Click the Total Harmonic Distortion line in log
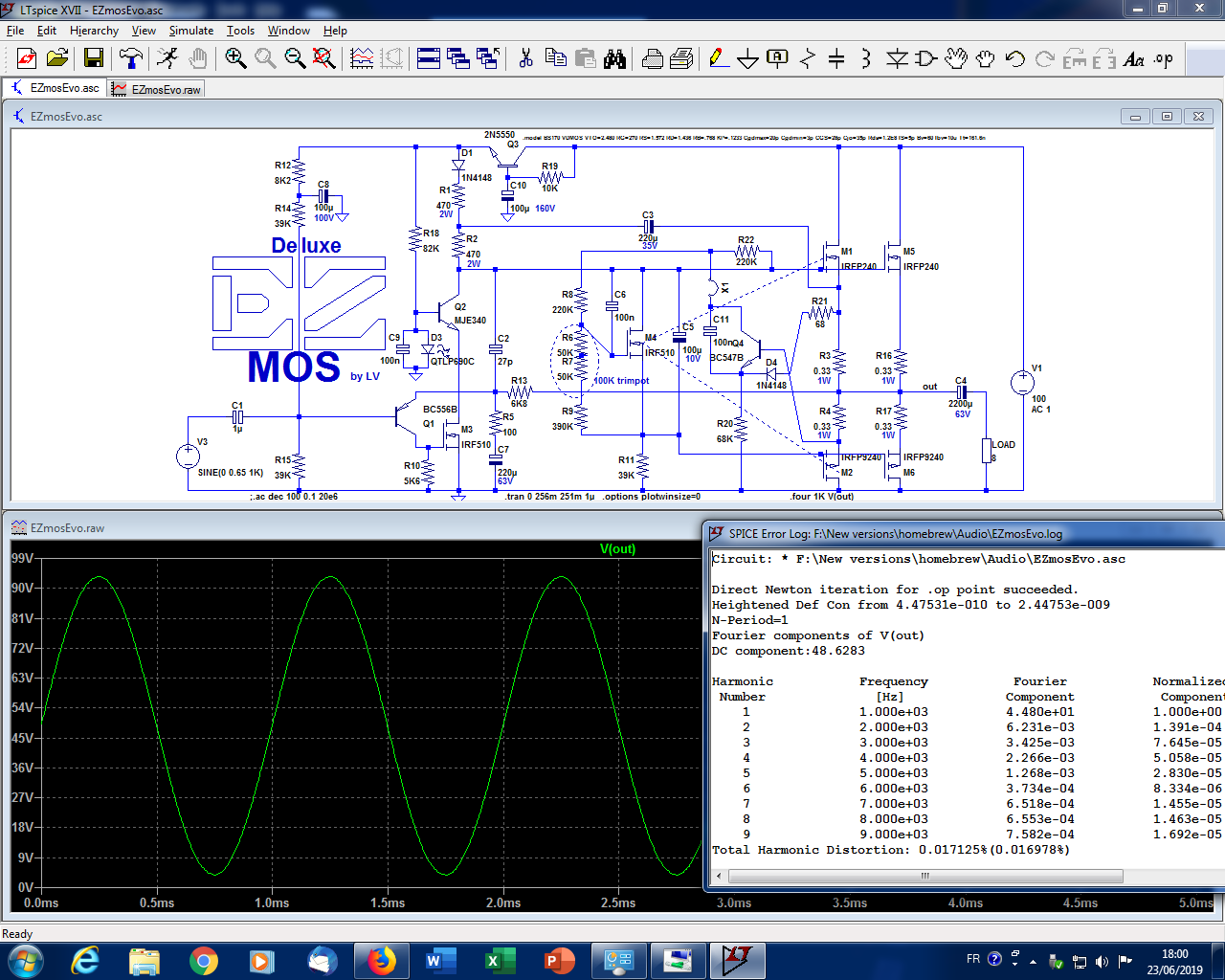Image resolution: width=1225 pixels, height=980 pixels. 891,850
